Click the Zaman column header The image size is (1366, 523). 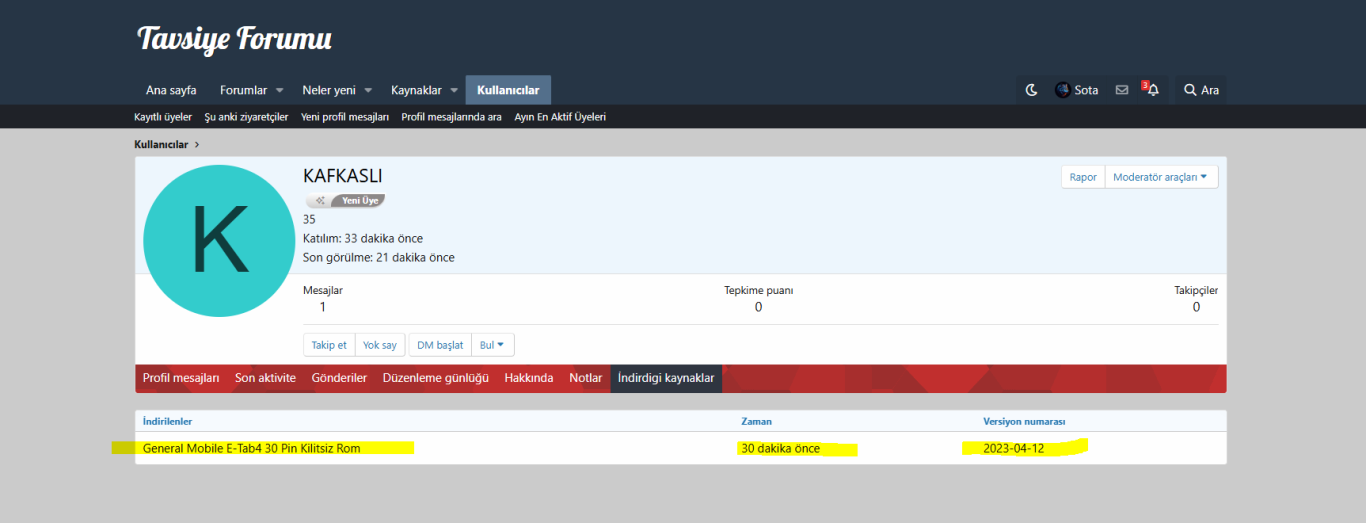(756, 421)
